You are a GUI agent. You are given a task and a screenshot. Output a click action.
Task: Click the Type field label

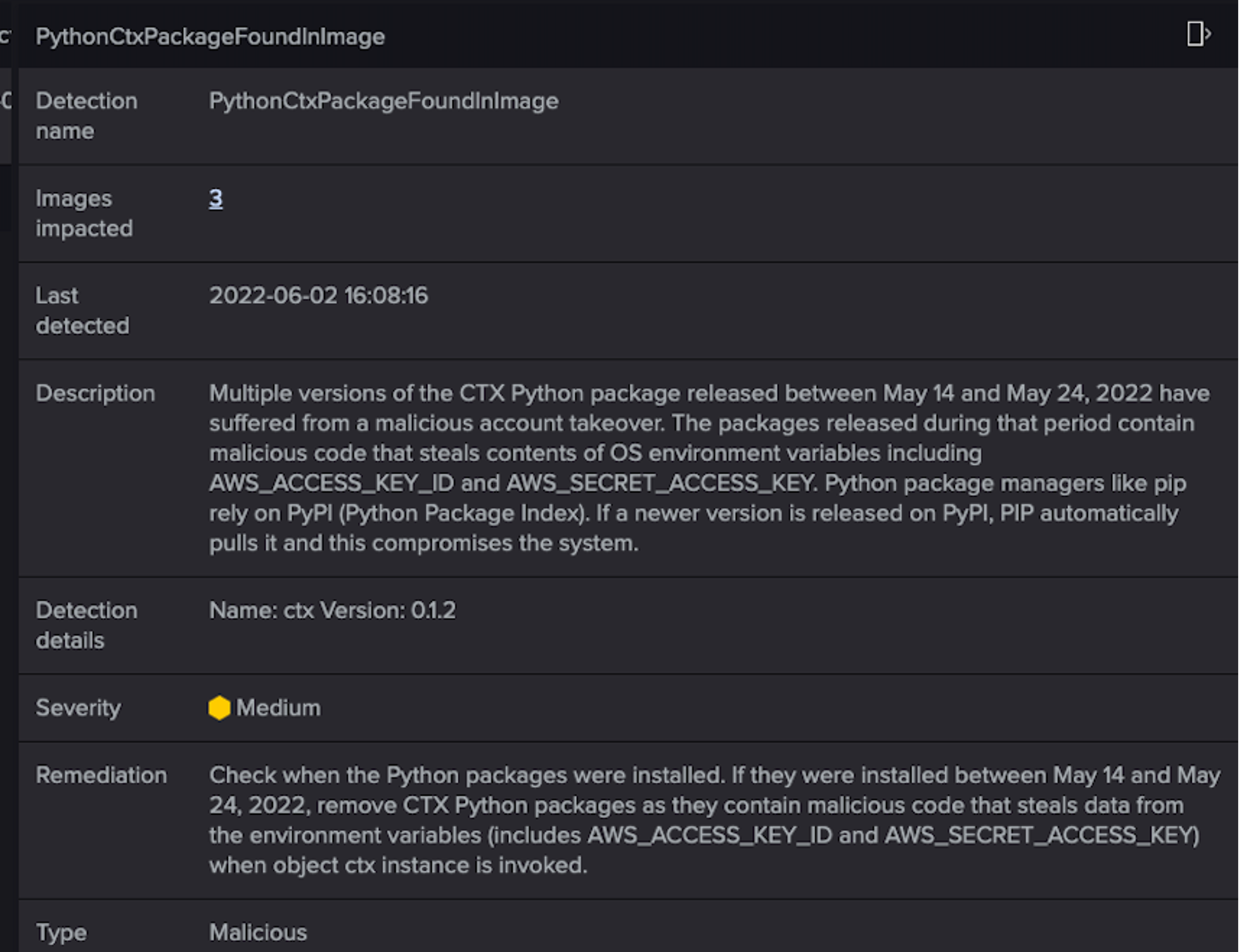coord(61,932)
